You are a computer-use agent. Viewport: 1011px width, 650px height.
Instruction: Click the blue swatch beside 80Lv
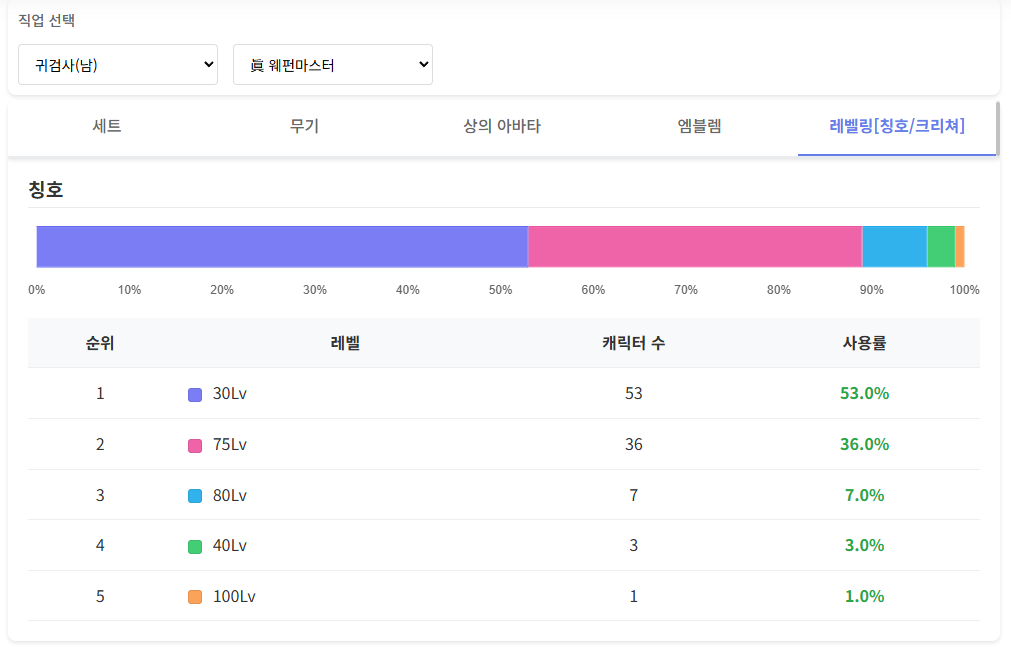(x=195, y=496)
